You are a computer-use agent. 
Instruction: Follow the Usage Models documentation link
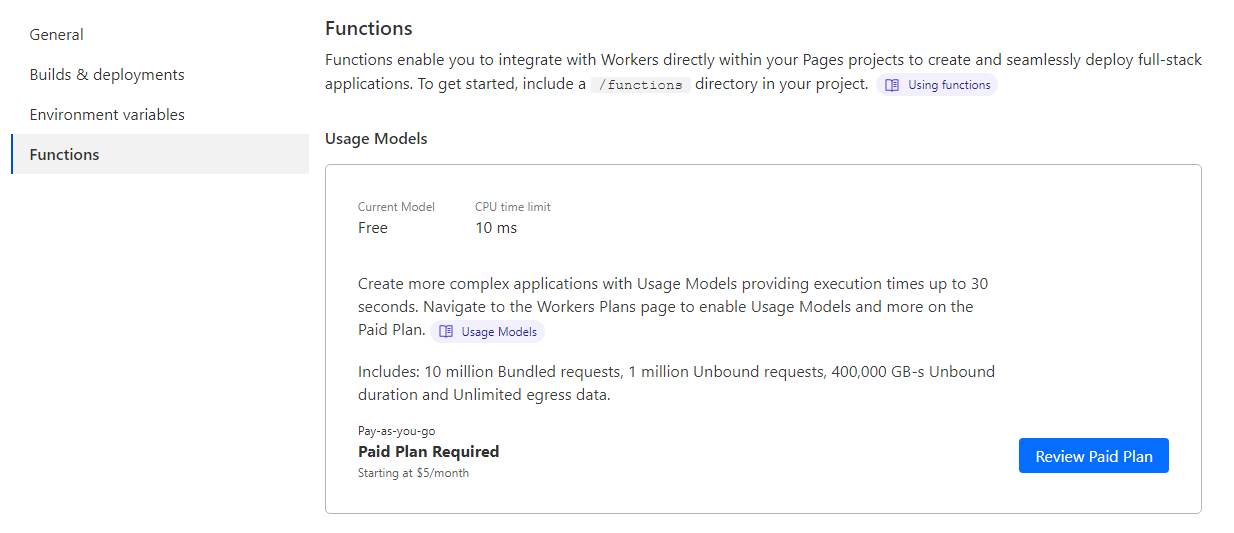(x=498, y=332)
